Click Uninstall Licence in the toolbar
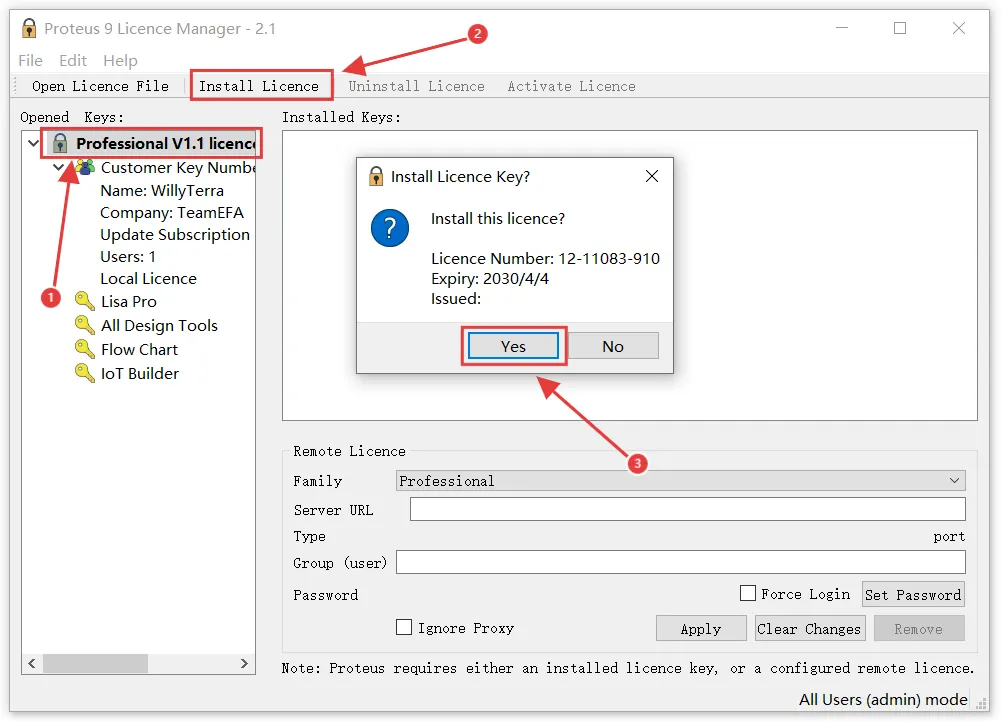 coord(417,86)
